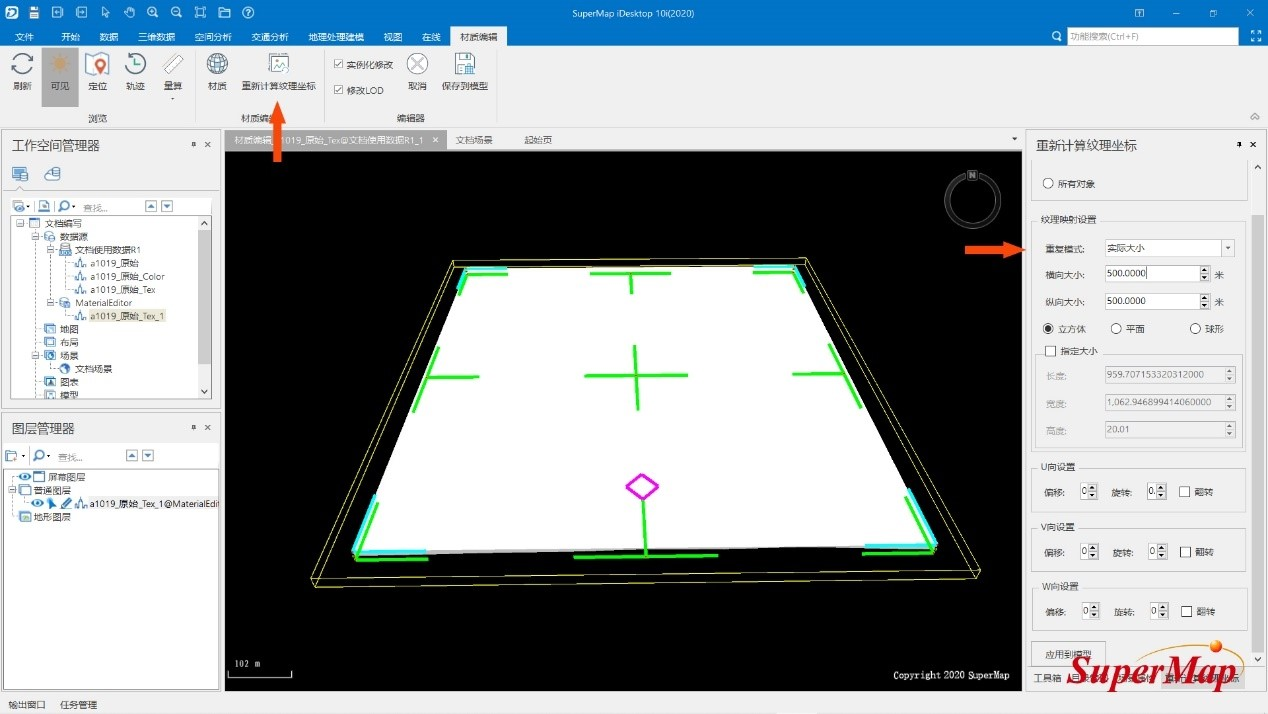Expand the 量算 measure dropdown arrow

click(173, 98)
